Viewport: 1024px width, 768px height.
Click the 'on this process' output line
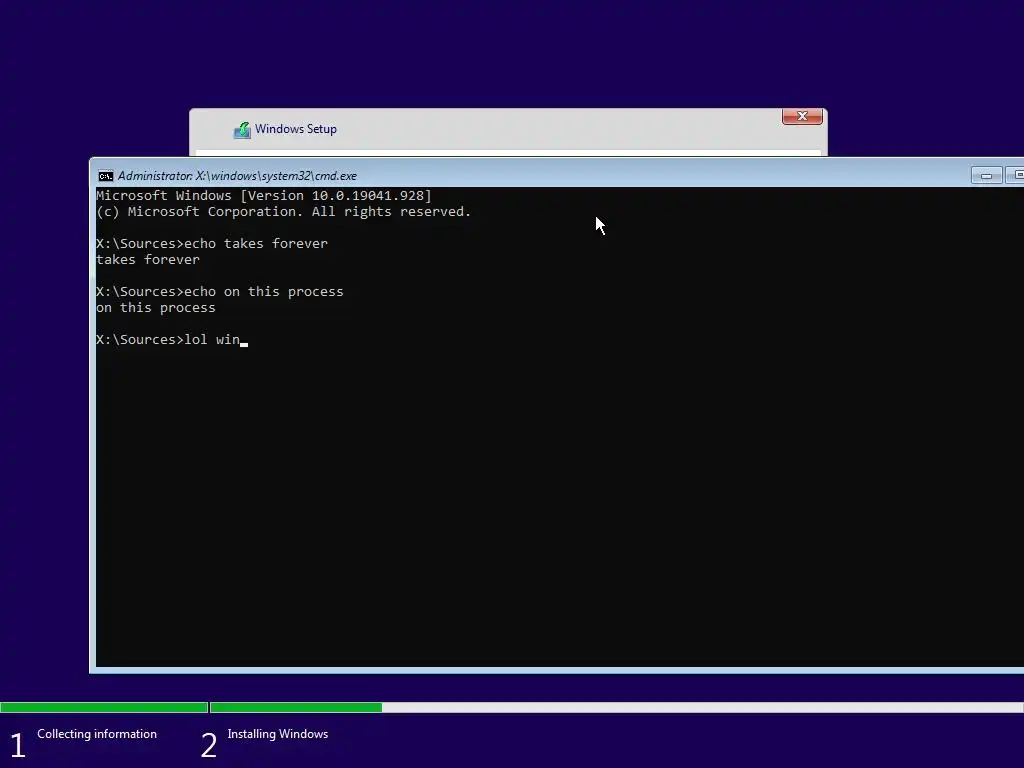click(155, 308)
